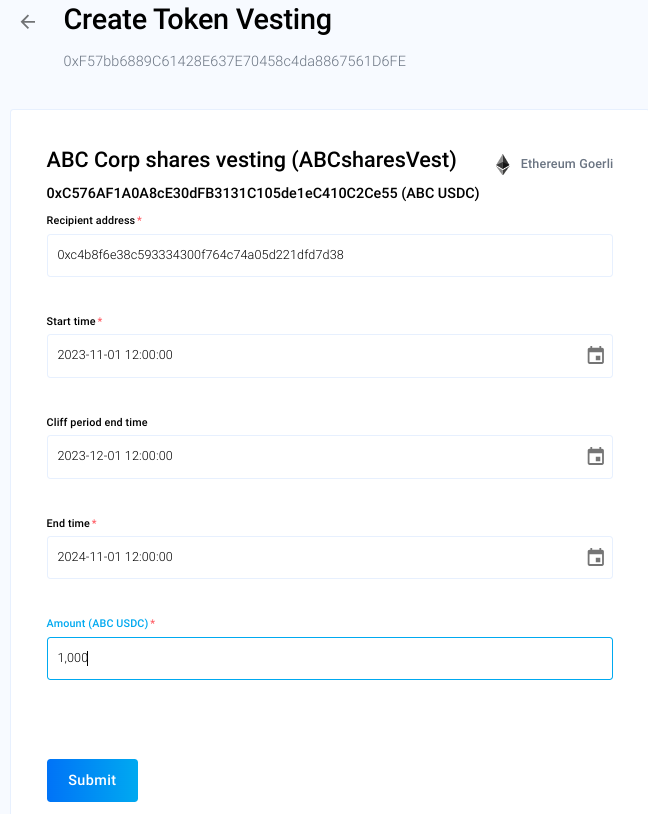Focus the Start time date field
The width and height of the screenshot is (648, 814).
(x=300, y=355)
